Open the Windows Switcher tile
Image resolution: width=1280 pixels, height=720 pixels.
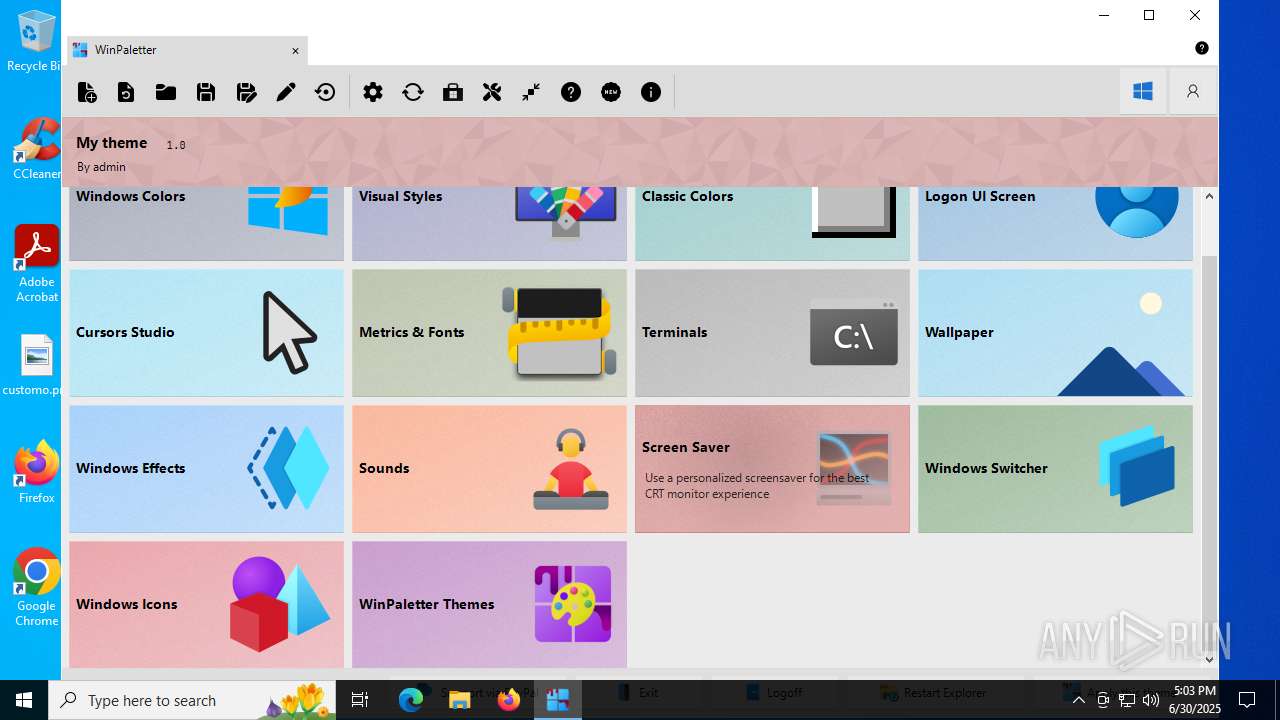tap(1055, 469)
